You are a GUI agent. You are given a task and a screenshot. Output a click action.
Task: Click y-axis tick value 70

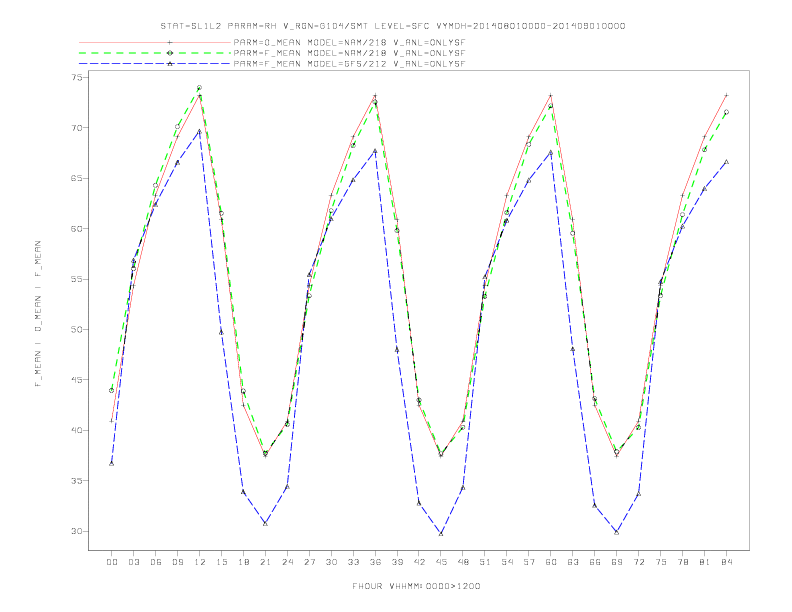click(77, 128)
